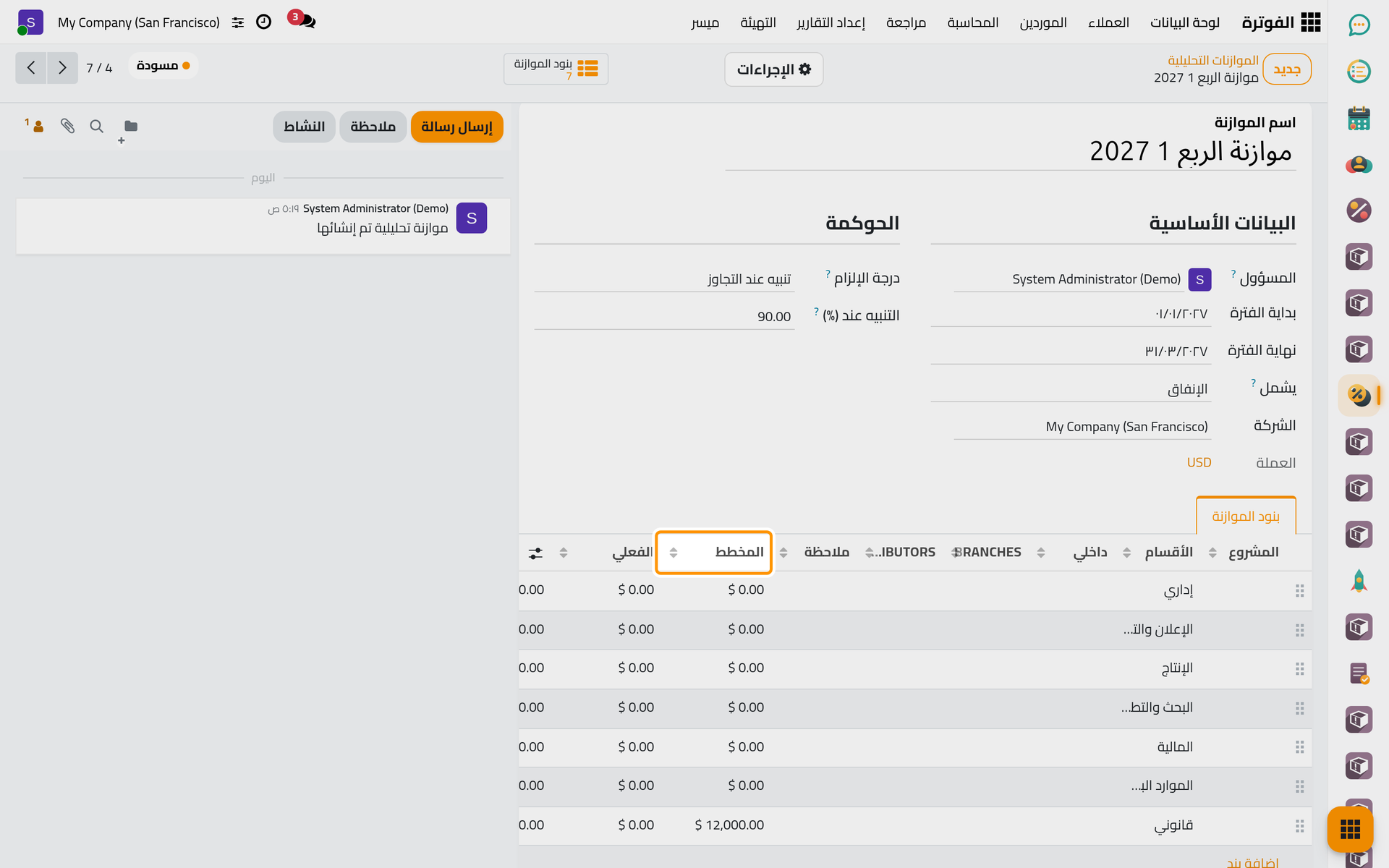Image resolution: width=1389 pixels, height=868 pixels.
Task: Open الإجراءات actions dropdown
Action: 773,69
